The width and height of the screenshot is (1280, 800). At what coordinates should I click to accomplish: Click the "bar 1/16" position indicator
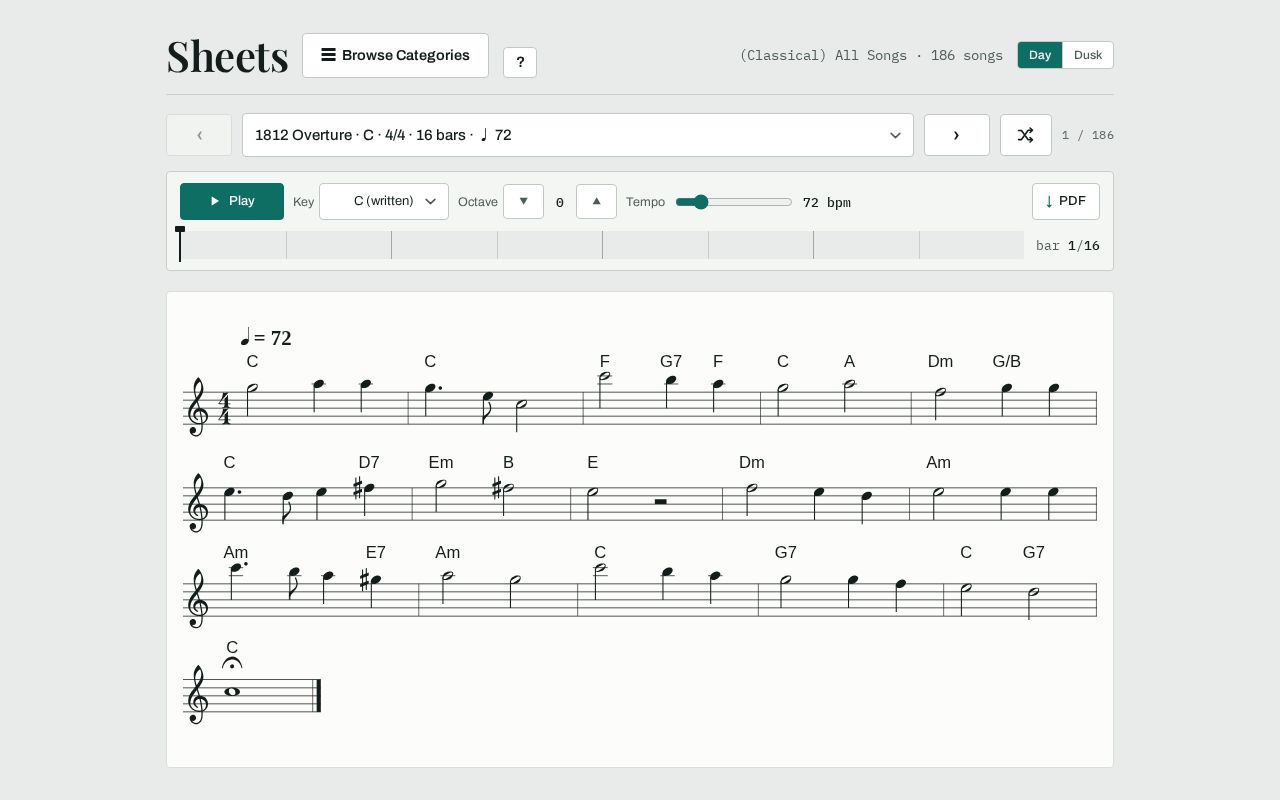[1068, 246]
